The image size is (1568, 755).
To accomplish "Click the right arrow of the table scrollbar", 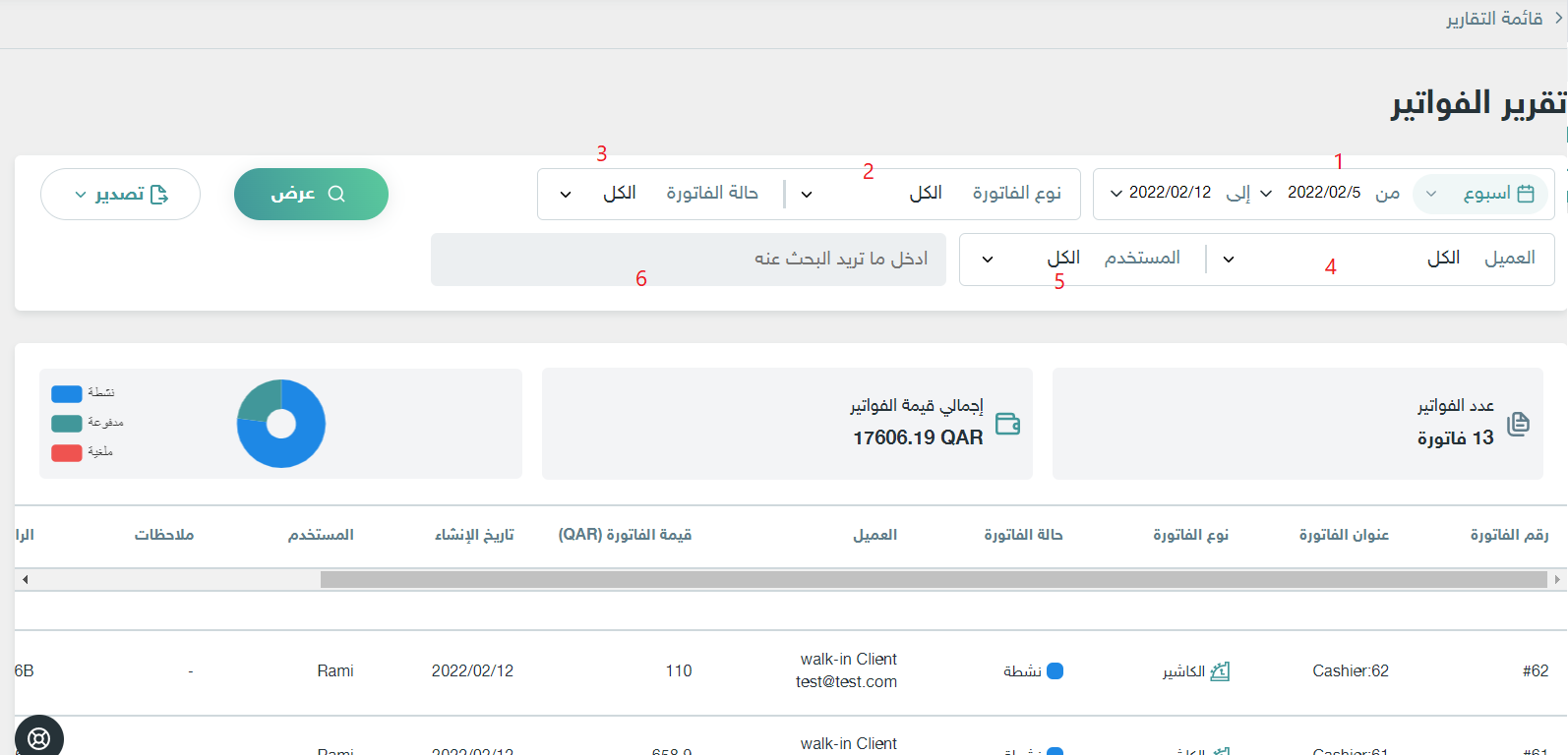I will pos(1557,580).
